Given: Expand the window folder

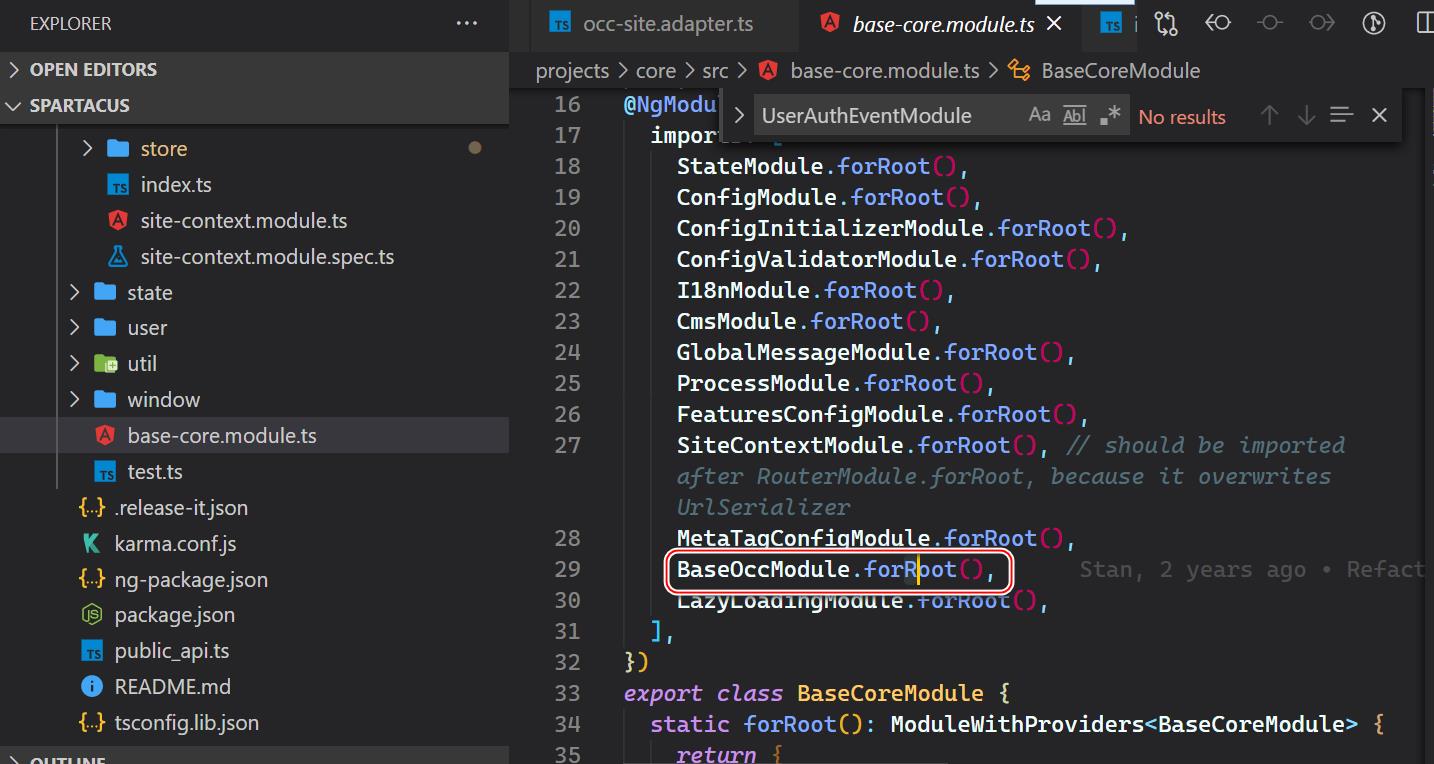Looking at the screenshot, I should pyautogui.click(x=75, y=400).
